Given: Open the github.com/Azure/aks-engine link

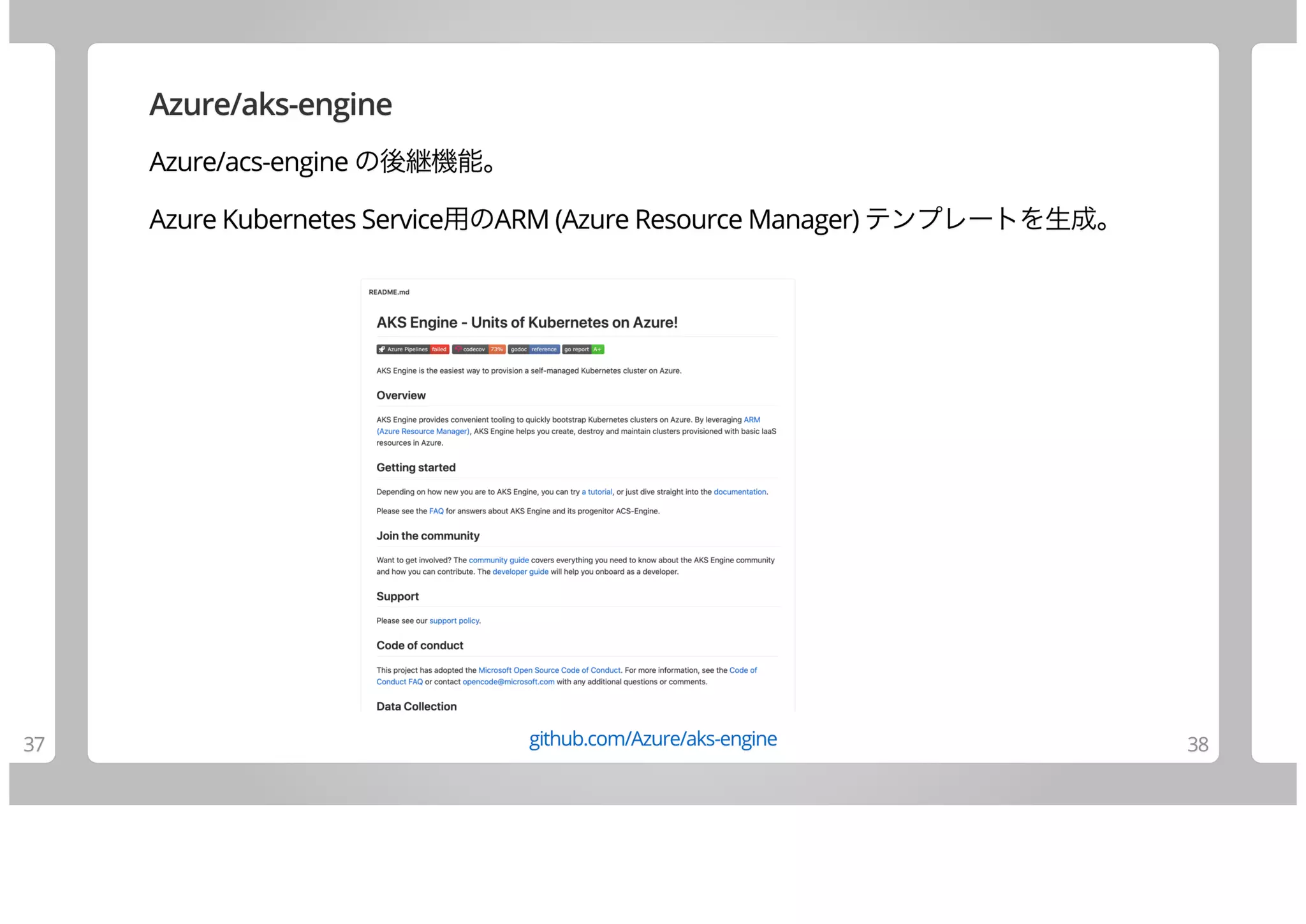Looking at the screenshot, I should 652,738.
